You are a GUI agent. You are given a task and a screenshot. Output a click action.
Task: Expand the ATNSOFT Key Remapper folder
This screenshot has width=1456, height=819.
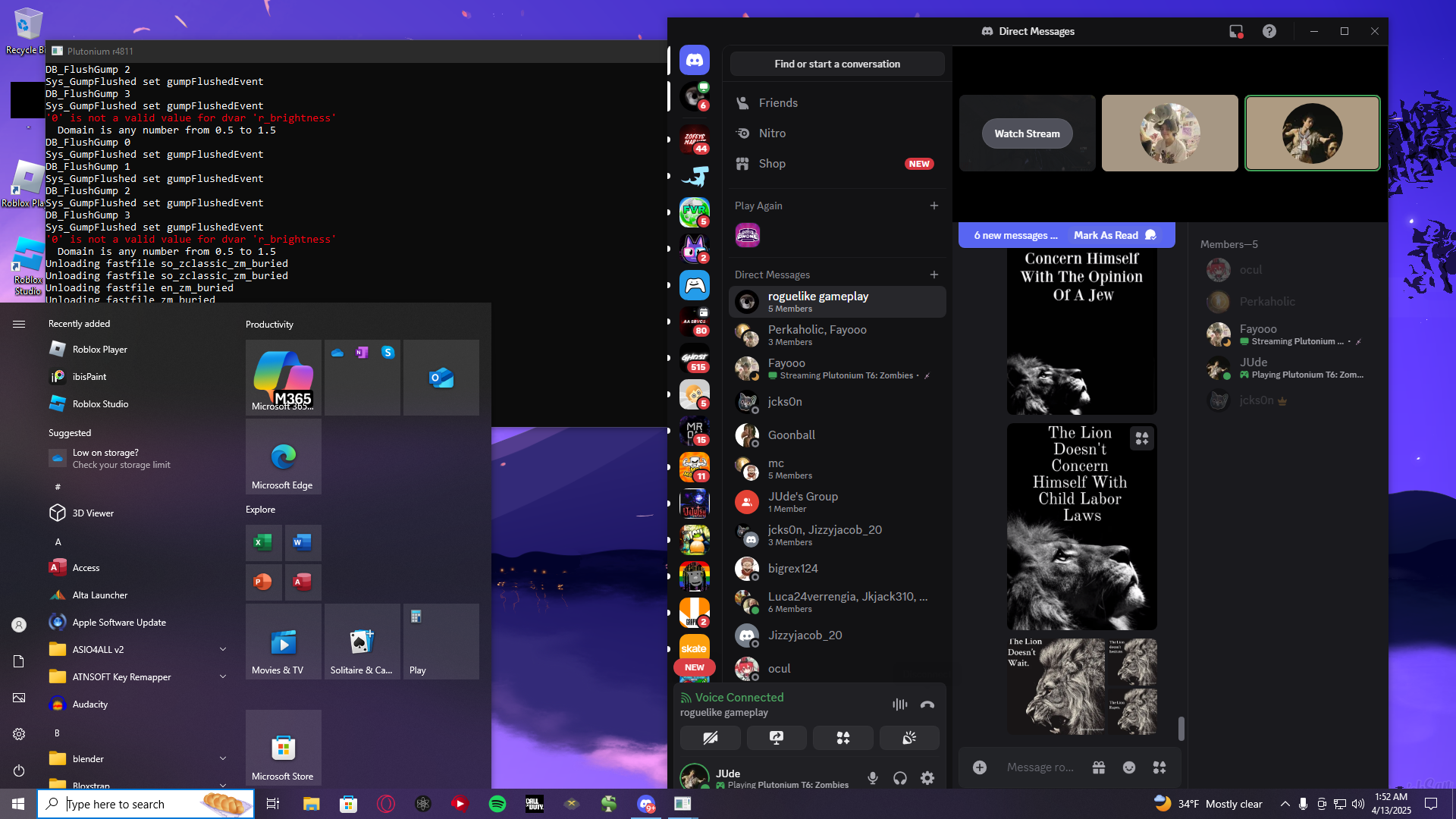[x=223, y=676]
